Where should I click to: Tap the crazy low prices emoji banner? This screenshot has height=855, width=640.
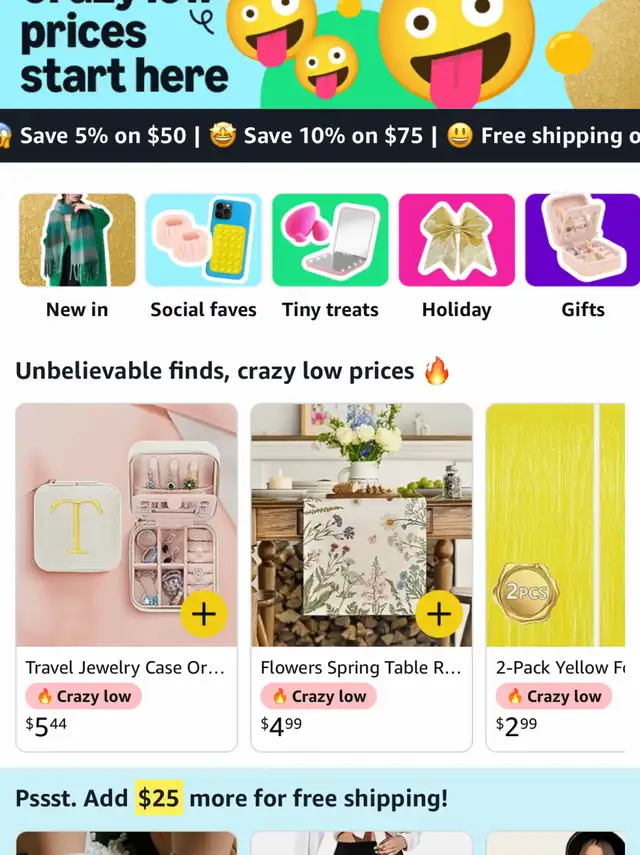320,54
